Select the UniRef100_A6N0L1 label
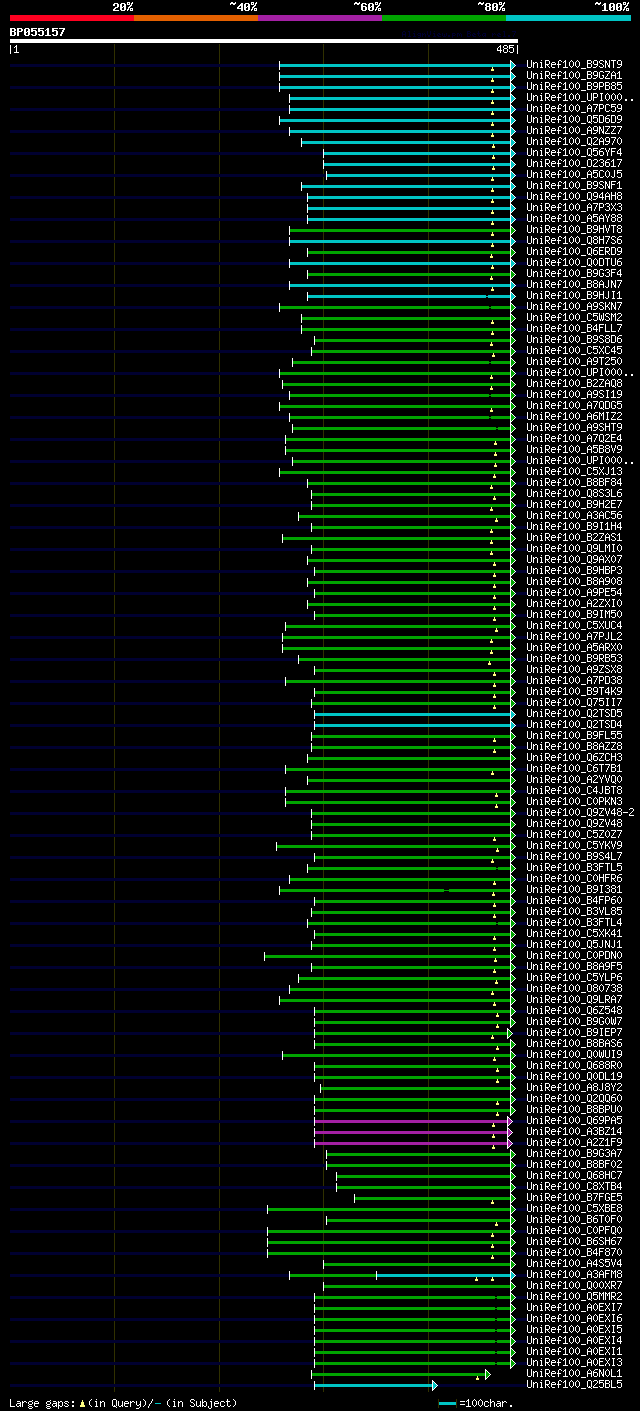The image size is (640, 1411). coord(574,1374)
